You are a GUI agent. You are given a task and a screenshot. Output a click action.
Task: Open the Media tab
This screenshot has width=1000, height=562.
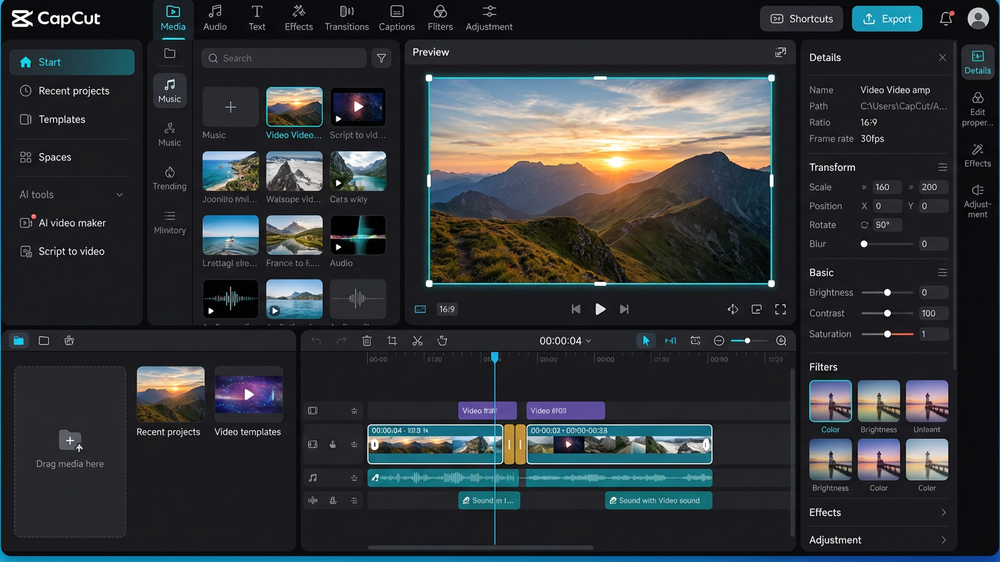[x=173, y=18]
